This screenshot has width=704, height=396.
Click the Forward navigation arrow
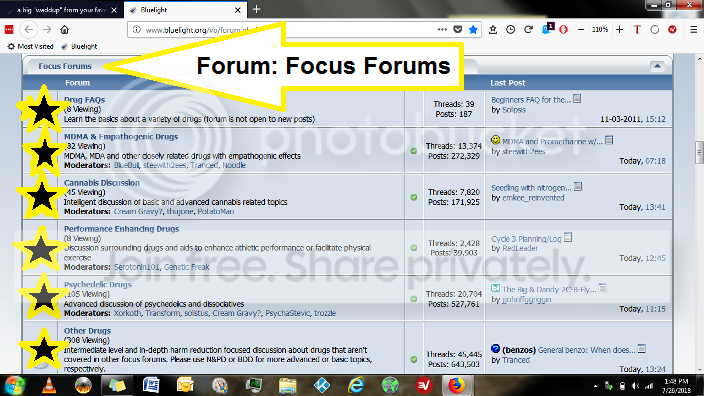pos(47,30)
